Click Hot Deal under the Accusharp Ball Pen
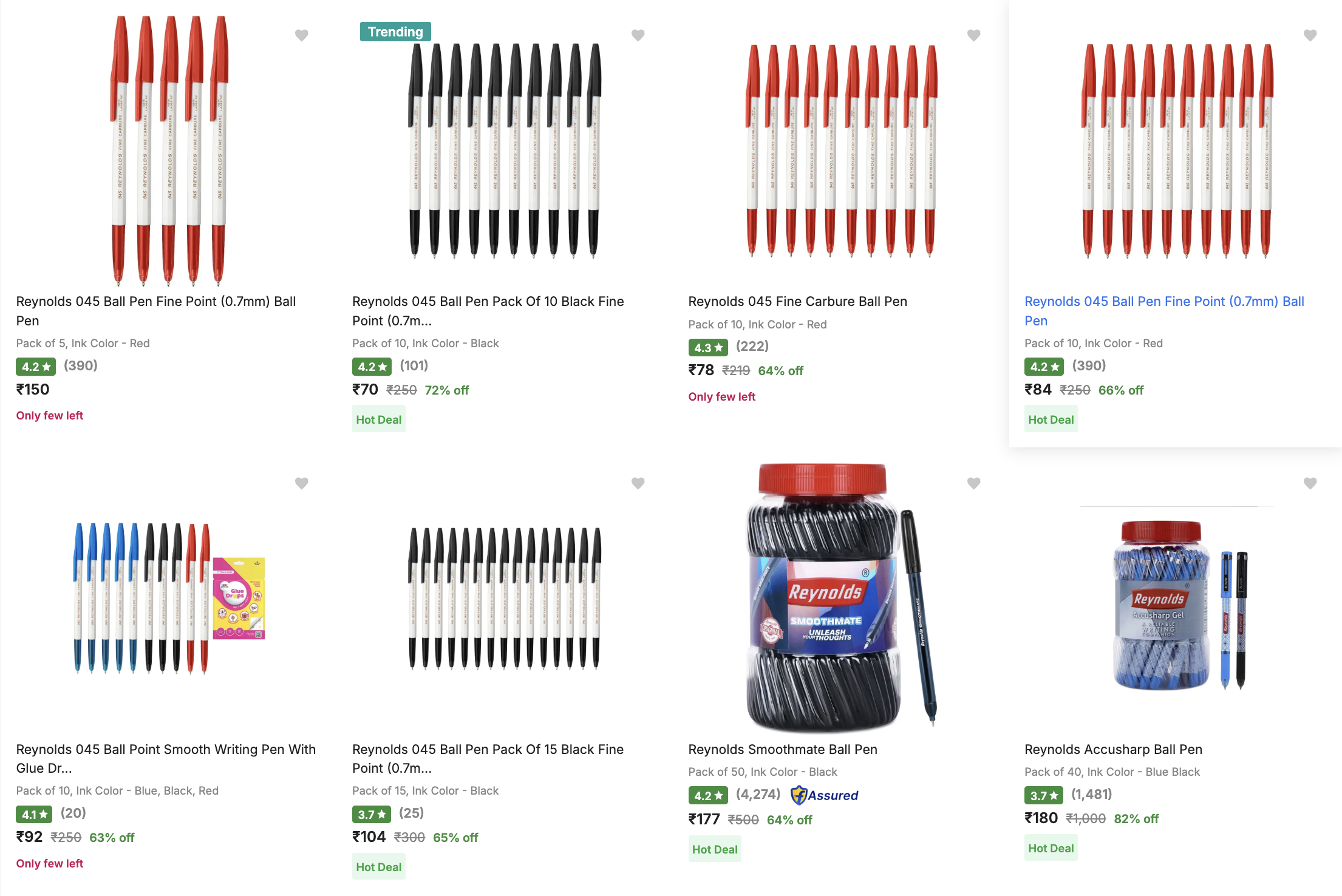Image resolution: width=1342 pixels, height=896 pixels. click(x=1051, y=847)
